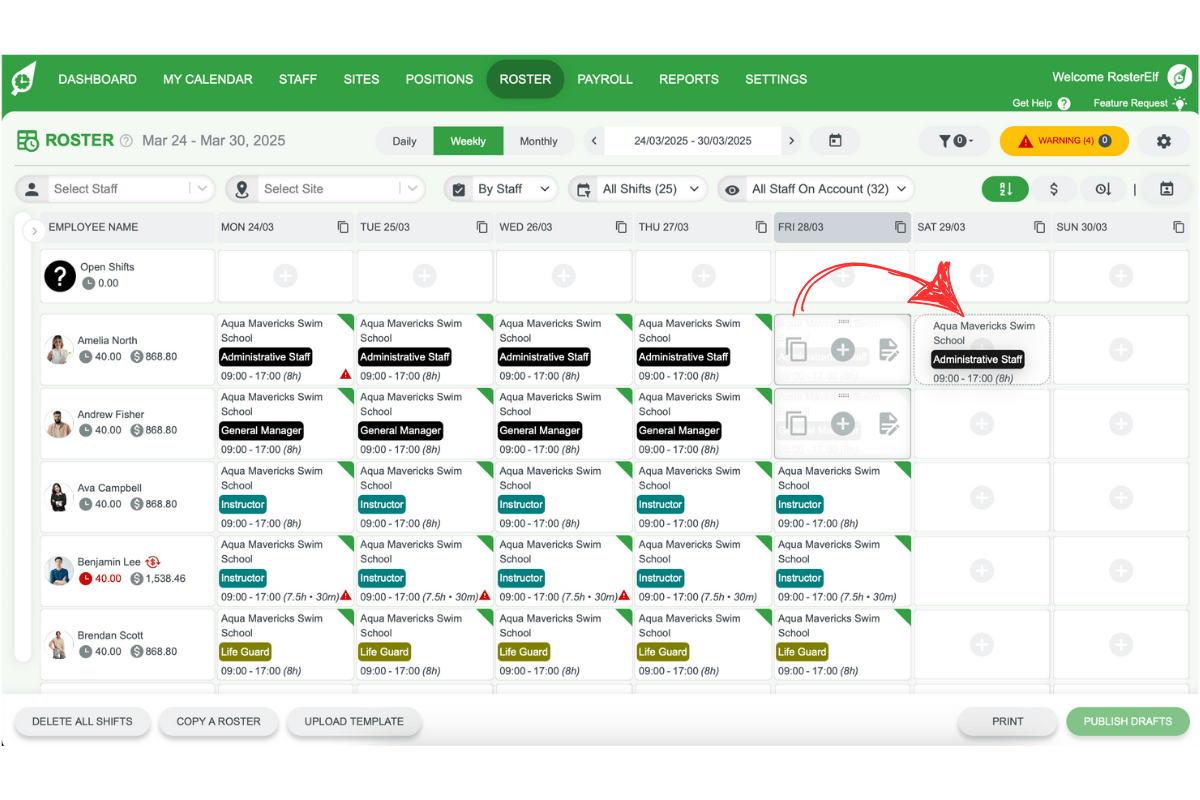This screenshot has width=1200, height=800.
Task: Add an open shift on Tuesday
Action: point(424,275)
